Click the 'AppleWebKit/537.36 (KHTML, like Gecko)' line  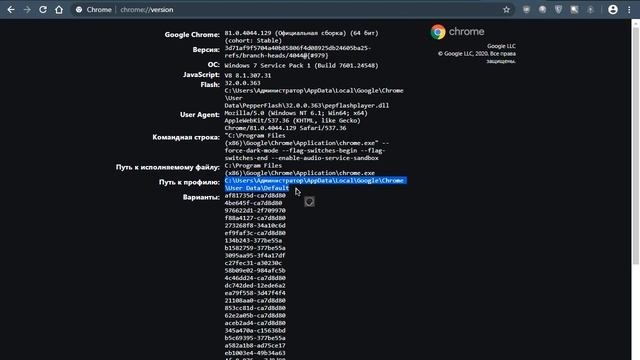pyautogui.click(x=292, y=120)
